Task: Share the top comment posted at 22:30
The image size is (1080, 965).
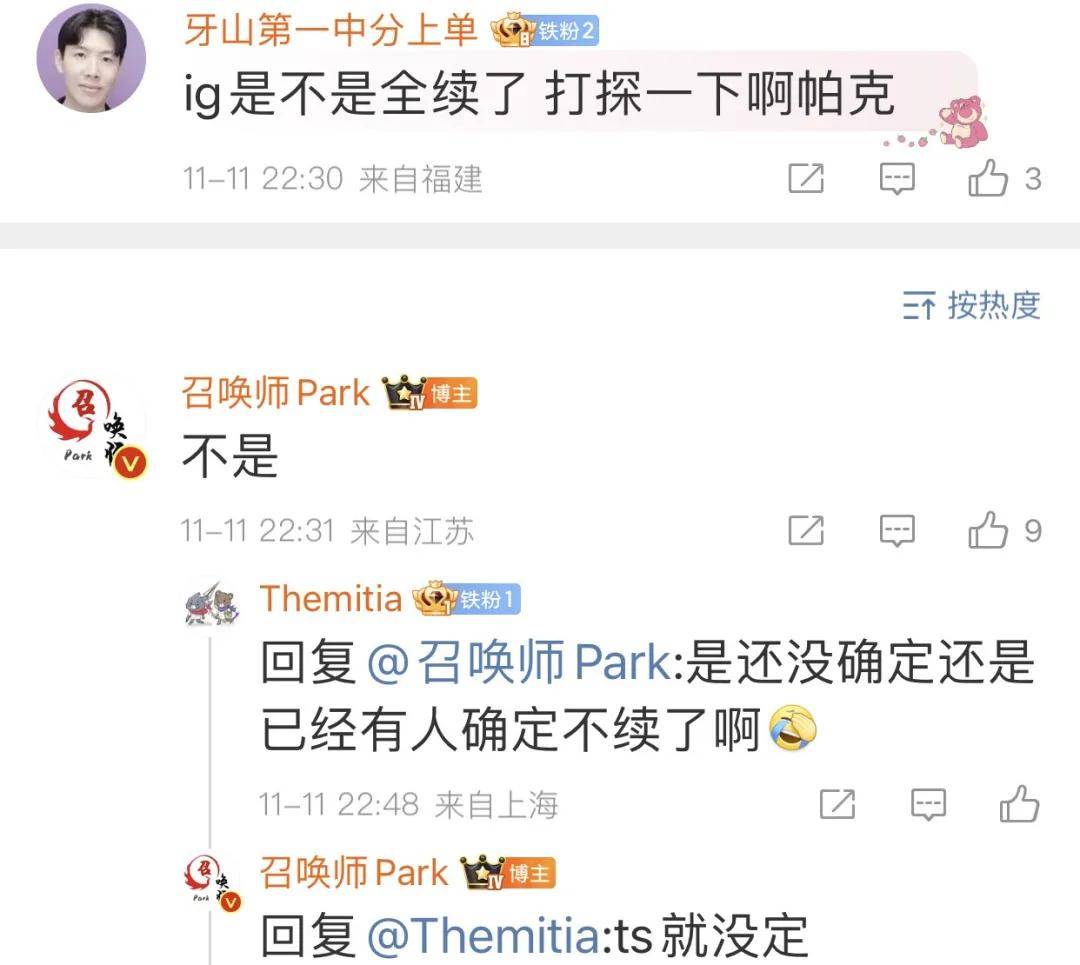Action: (806, 178)
